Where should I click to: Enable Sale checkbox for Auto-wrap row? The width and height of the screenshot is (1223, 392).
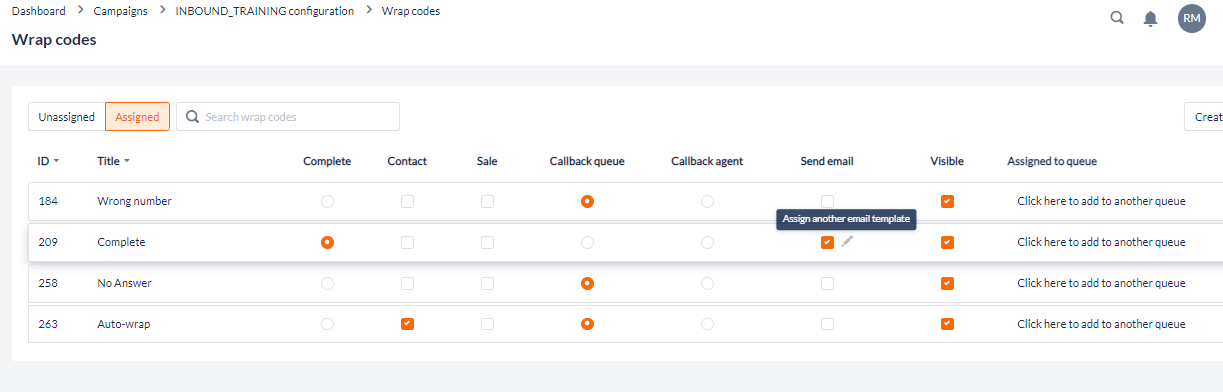[487, 324]
